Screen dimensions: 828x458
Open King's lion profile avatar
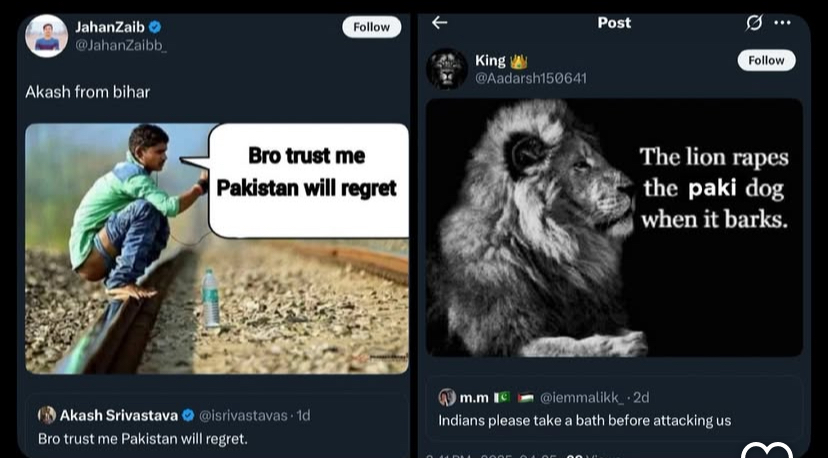click(447, 68)
